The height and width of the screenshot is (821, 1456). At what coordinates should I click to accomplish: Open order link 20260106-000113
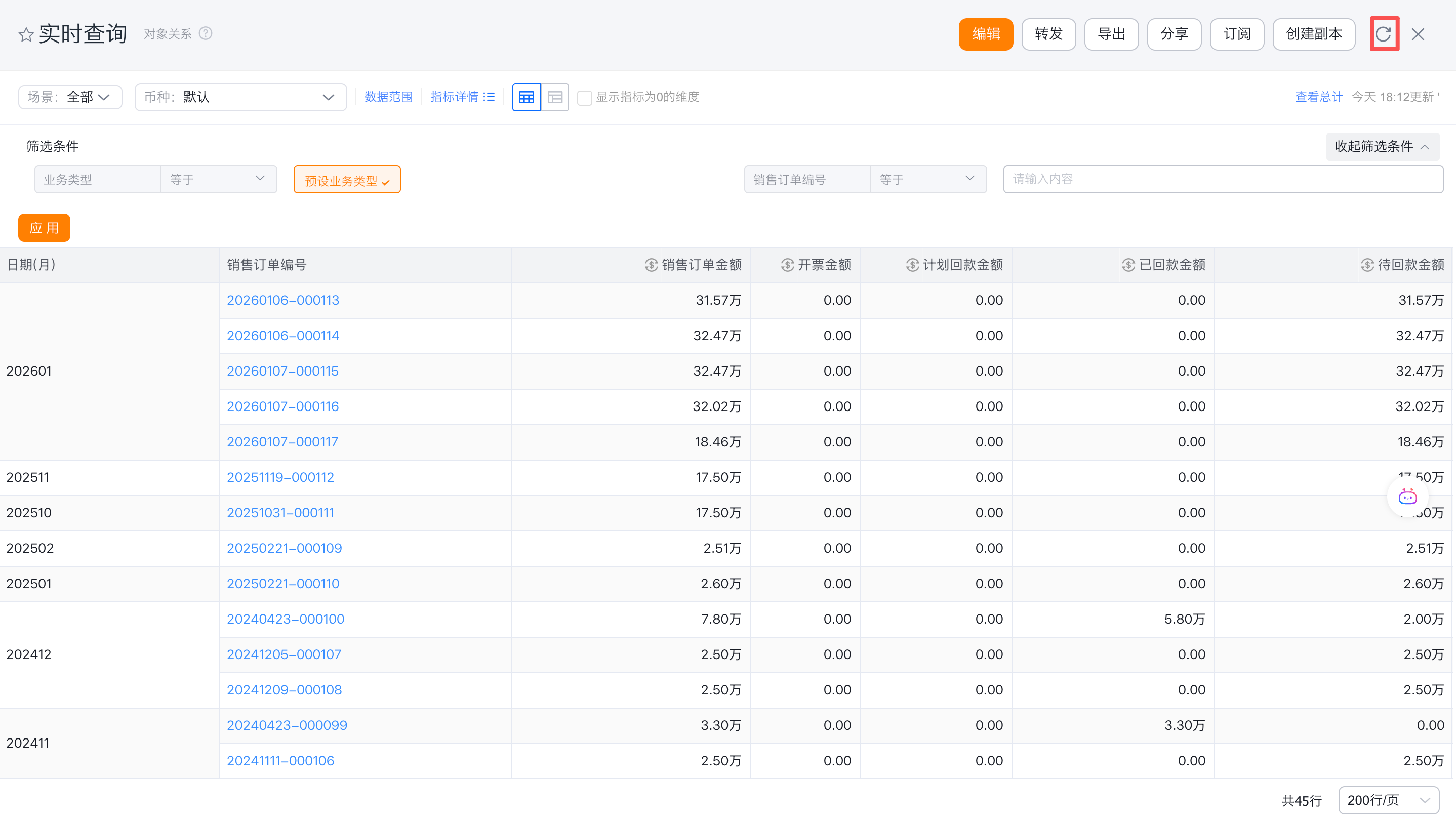(x=282, y=300)
